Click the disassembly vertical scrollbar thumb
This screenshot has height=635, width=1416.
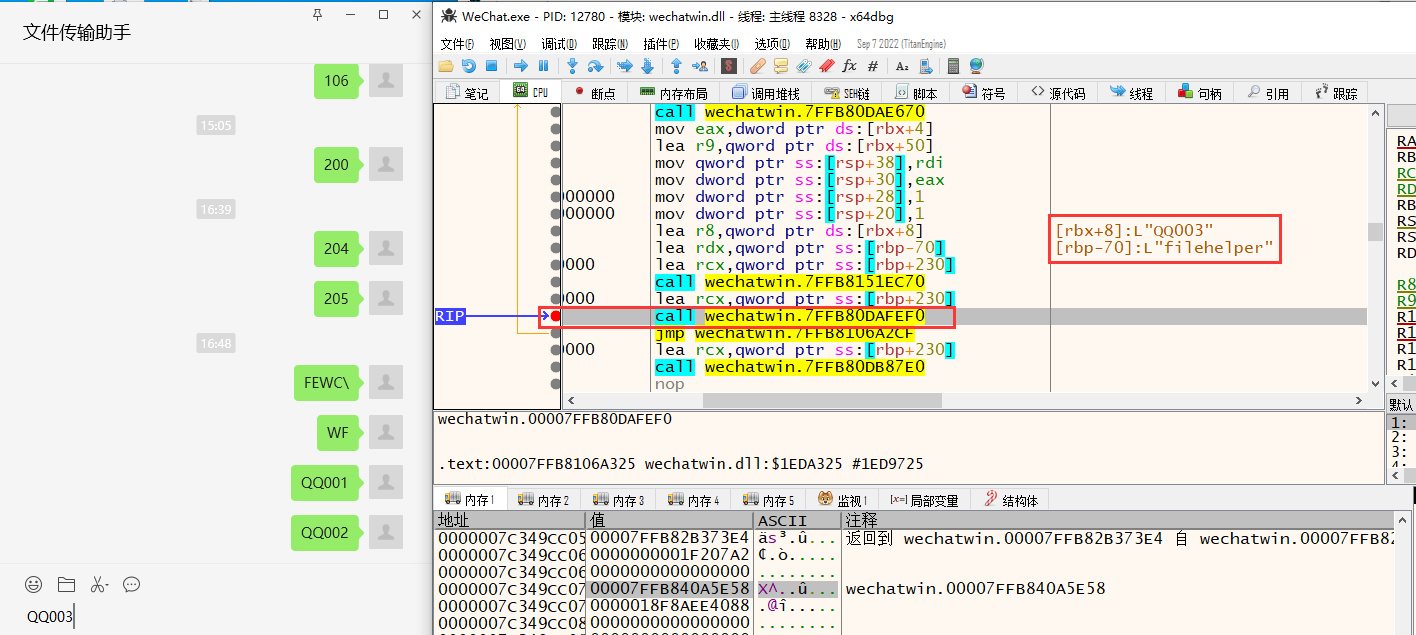pos(1375,232)
